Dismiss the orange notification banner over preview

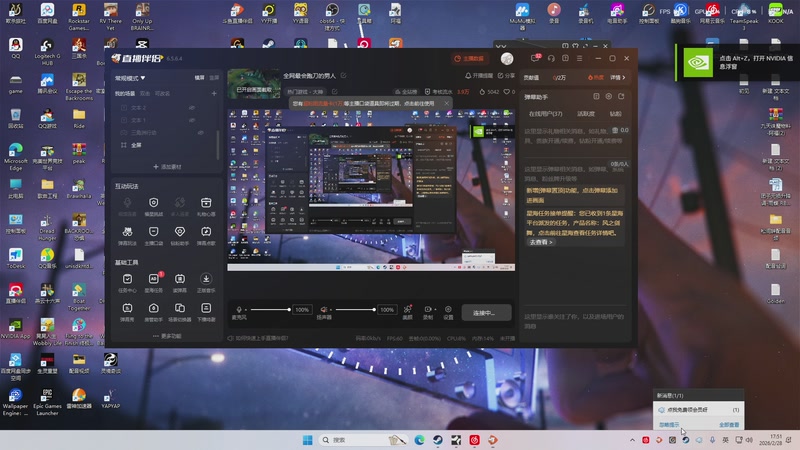coord(446,103)
